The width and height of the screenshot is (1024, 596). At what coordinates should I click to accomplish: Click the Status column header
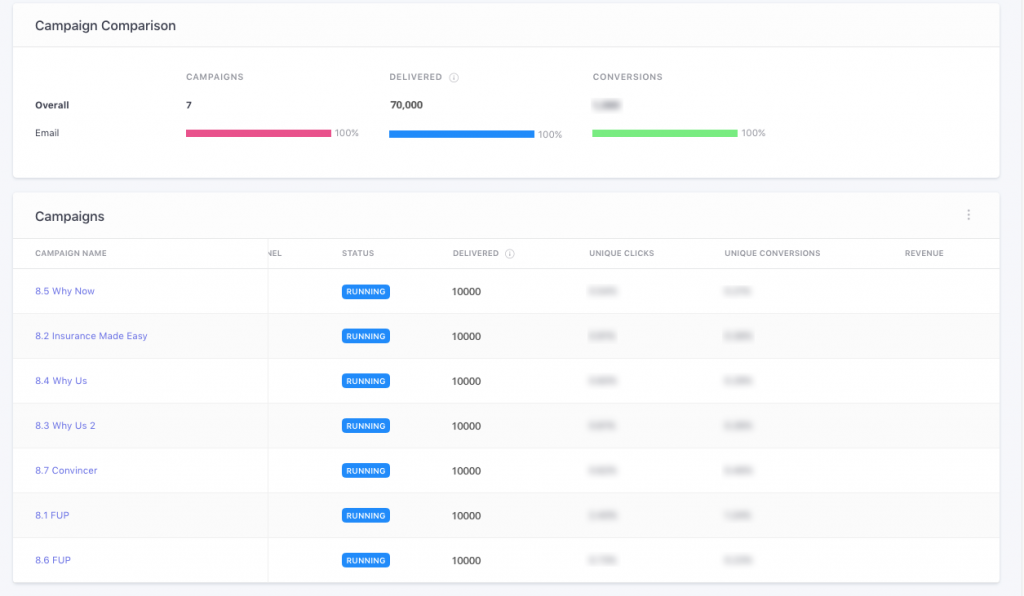click(x=357, y=254)
